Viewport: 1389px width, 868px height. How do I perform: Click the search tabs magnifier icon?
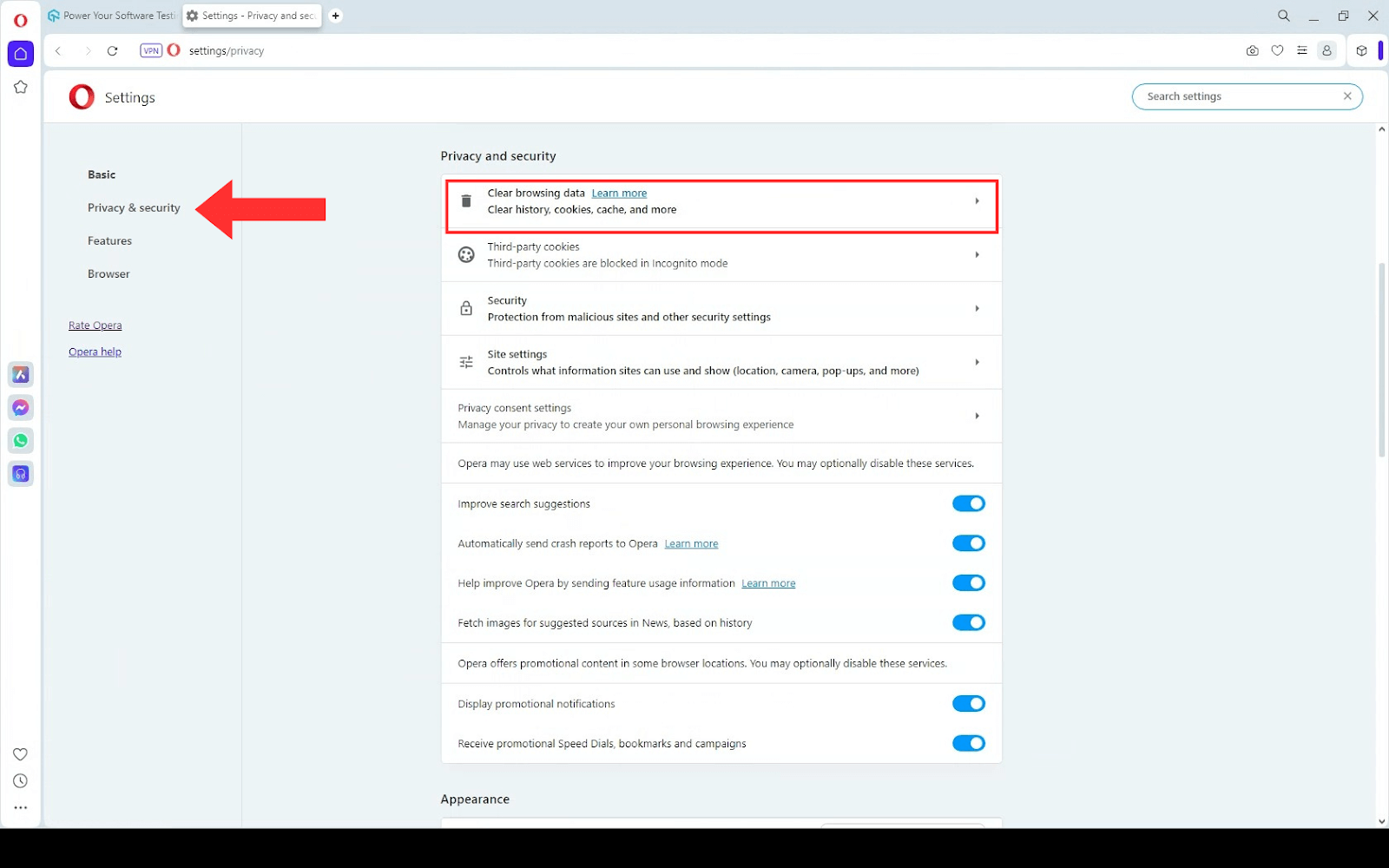click(1283, 16)
